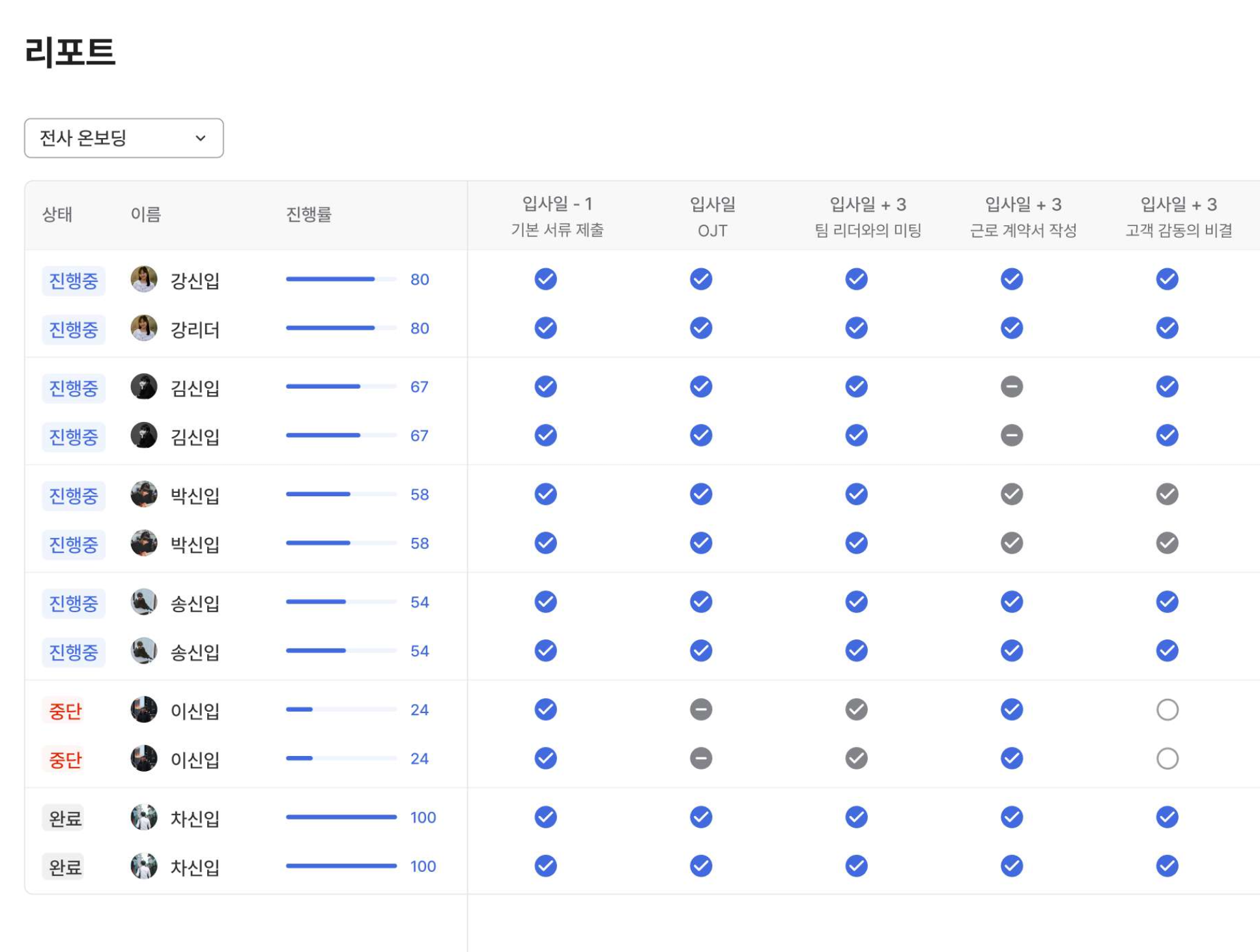Toggle 강신입's 근로 계약서 작성 checkmark
Screen dimensions: 1260x952
pos(1011,279)
